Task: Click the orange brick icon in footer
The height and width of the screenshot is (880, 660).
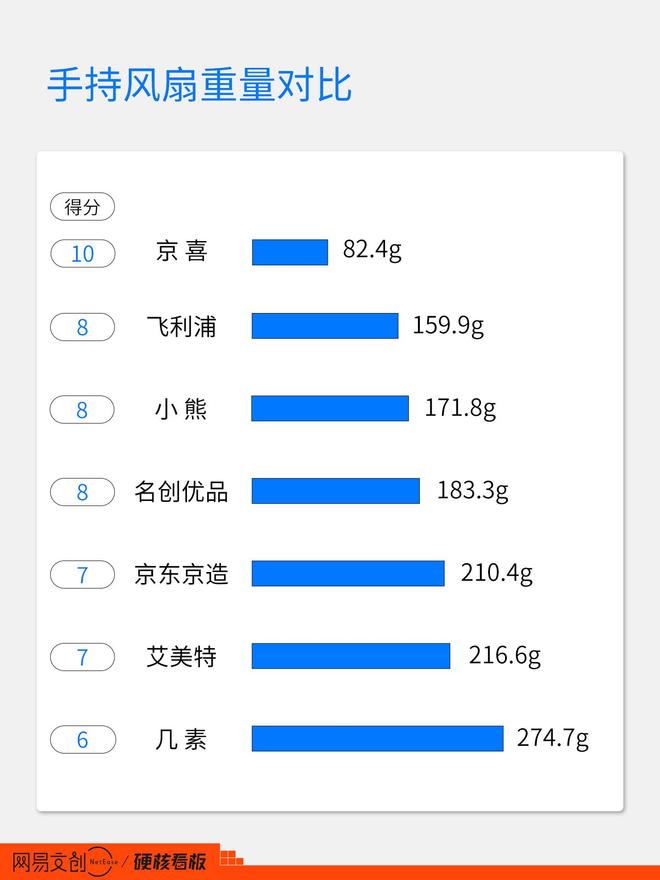Action: tap(231, 858)
